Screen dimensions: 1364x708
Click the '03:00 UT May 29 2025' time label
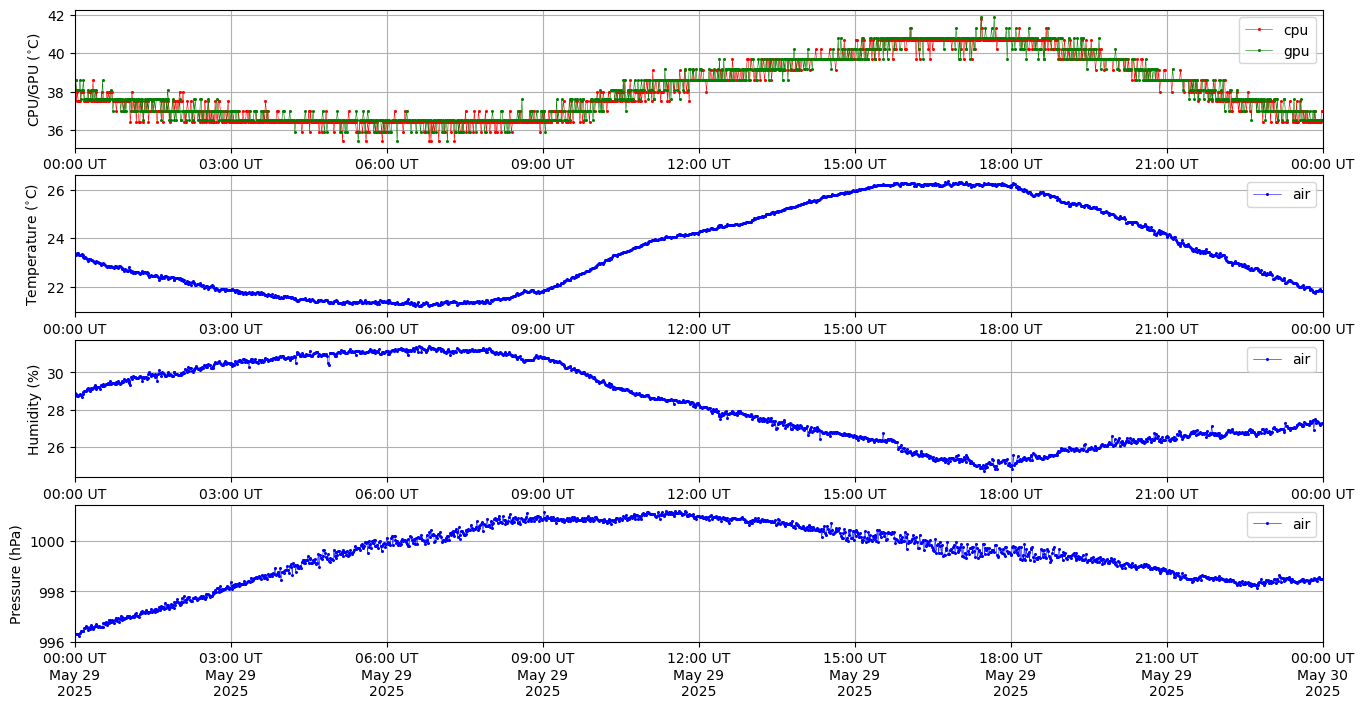[231, 674]
